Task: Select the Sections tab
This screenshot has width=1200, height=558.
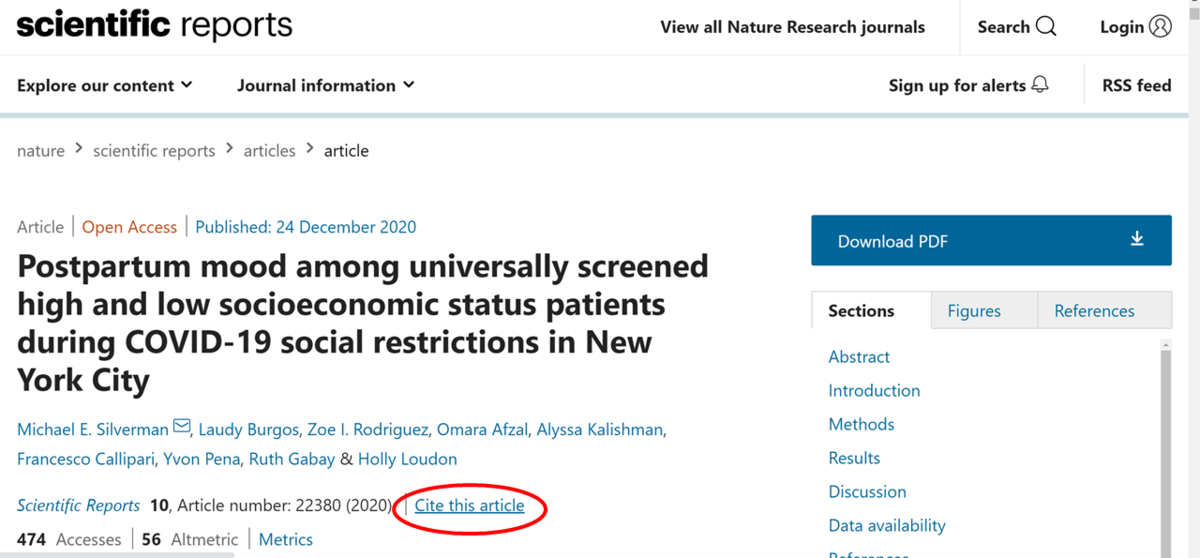Action: pos(861,311)
